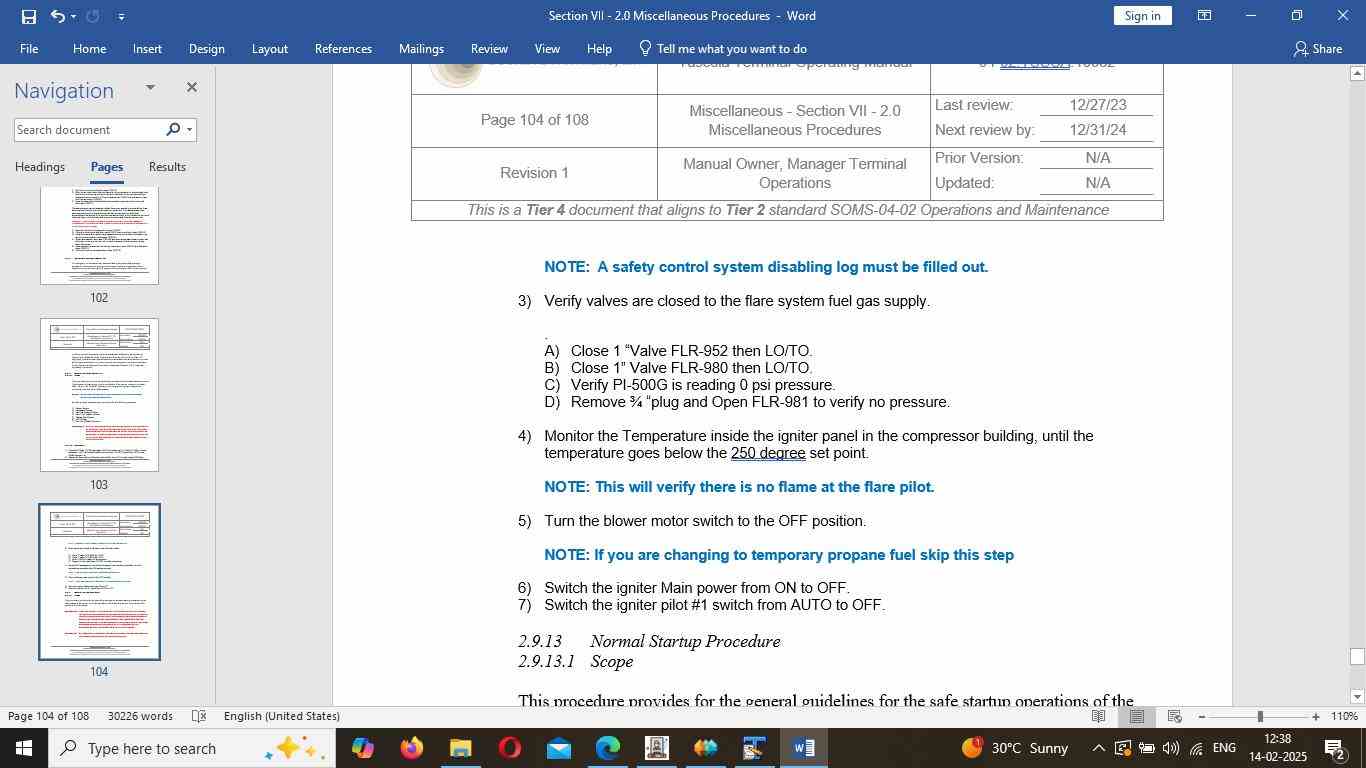Switch to Headings tab in Navigation
1366x768 pixels.
(40, 167)
